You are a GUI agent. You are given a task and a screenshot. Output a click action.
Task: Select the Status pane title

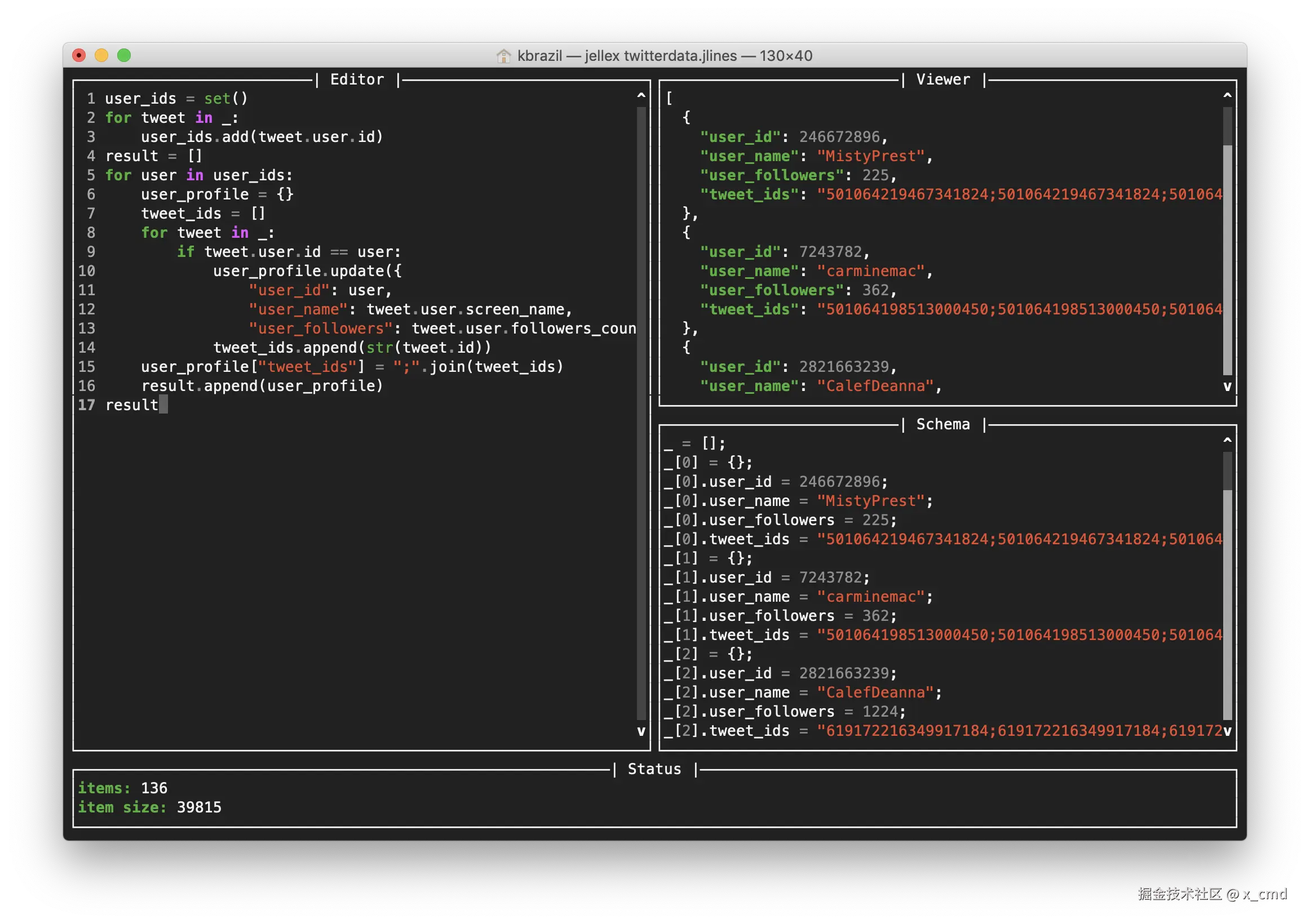click(x=654, y=769)
